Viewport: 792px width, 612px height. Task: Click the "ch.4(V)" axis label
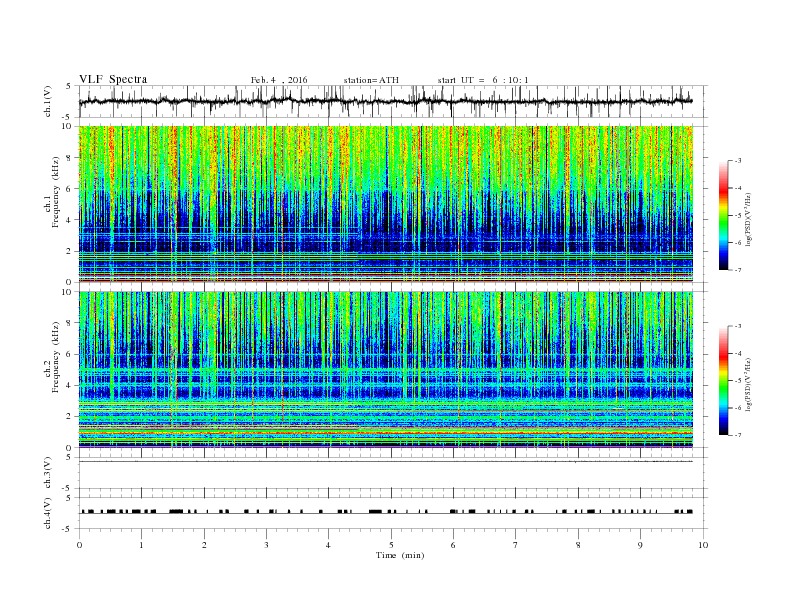click(48, 514)
